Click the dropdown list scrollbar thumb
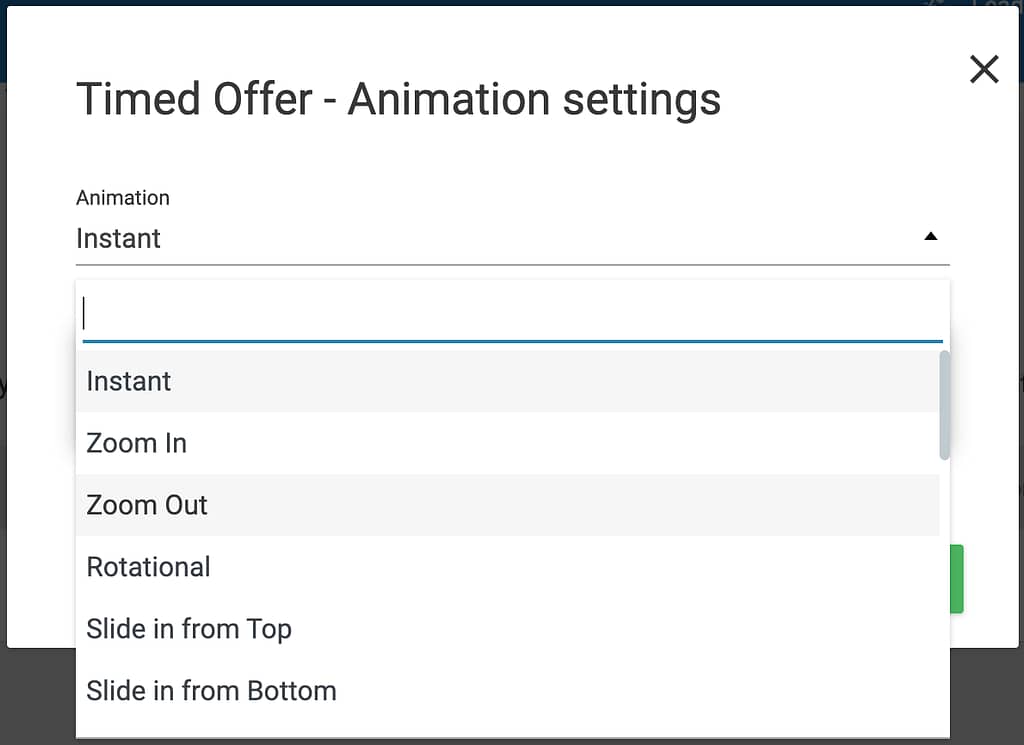 coord(944,405)
